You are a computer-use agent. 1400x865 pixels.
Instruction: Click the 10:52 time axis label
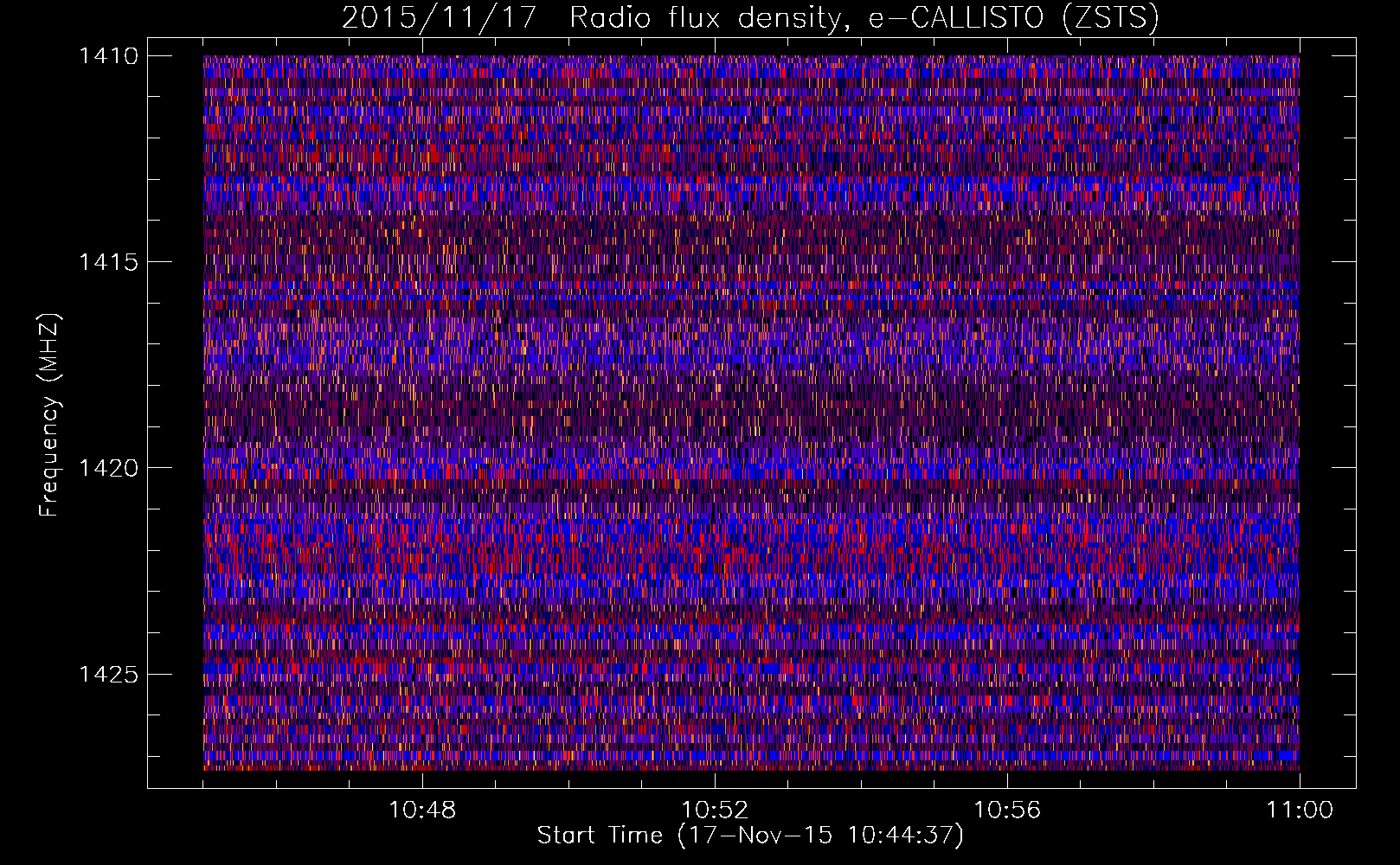[715, 811]
